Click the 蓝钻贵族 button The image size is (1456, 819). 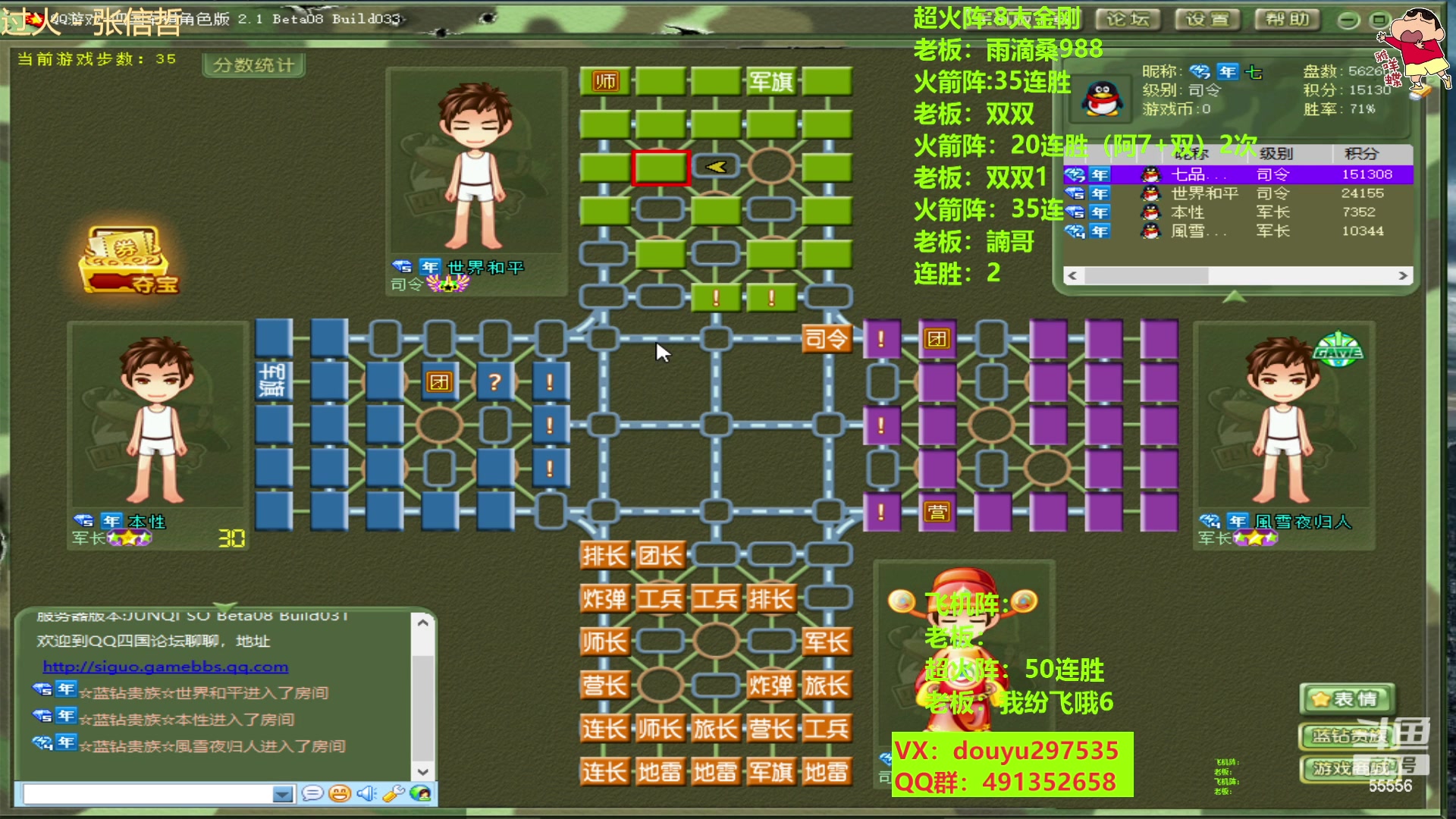point(1347,736)
